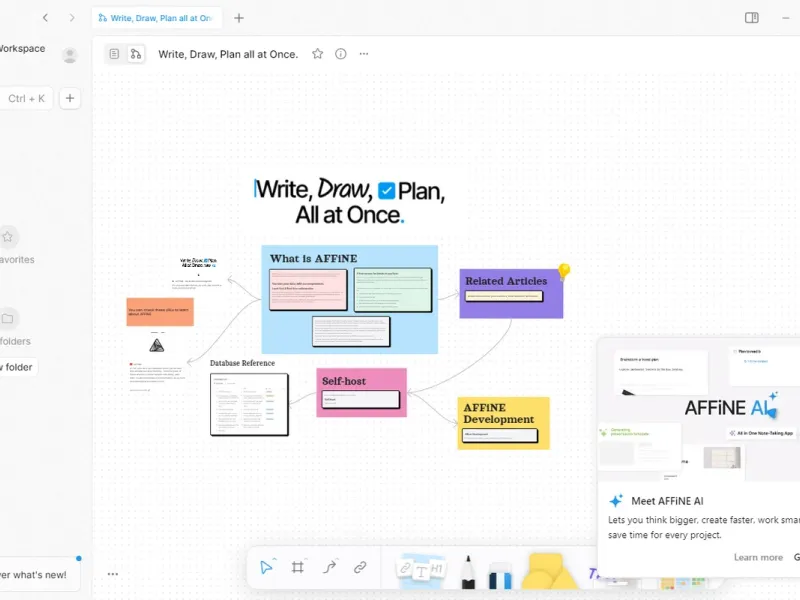Create a new doc with sidebar plus
The width and height of the screenshot is (800, 600).
tap(70, 98)
